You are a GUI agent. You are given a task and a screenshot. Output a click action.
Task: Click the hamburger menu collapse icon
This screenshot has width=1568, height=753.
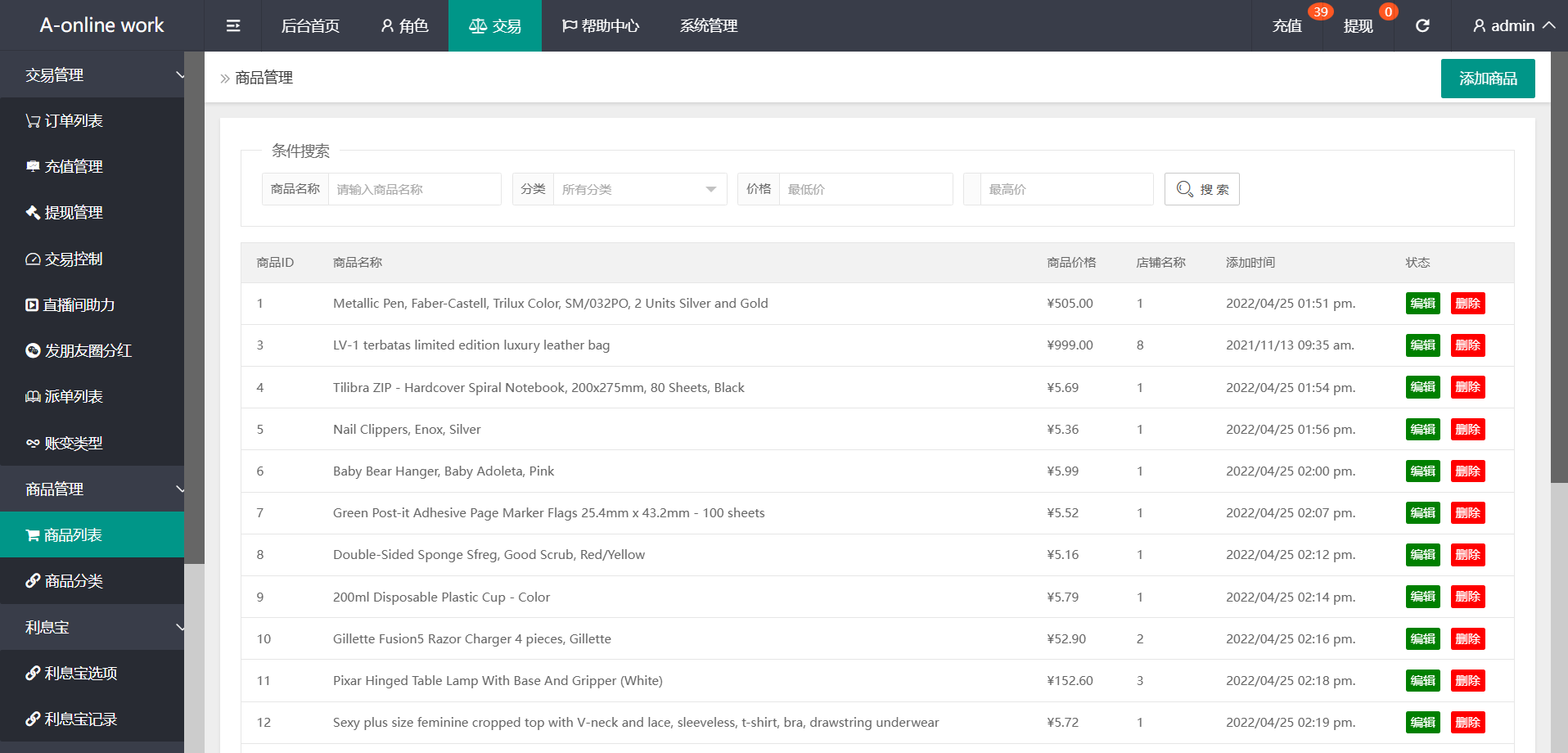[x=233, y=26]
